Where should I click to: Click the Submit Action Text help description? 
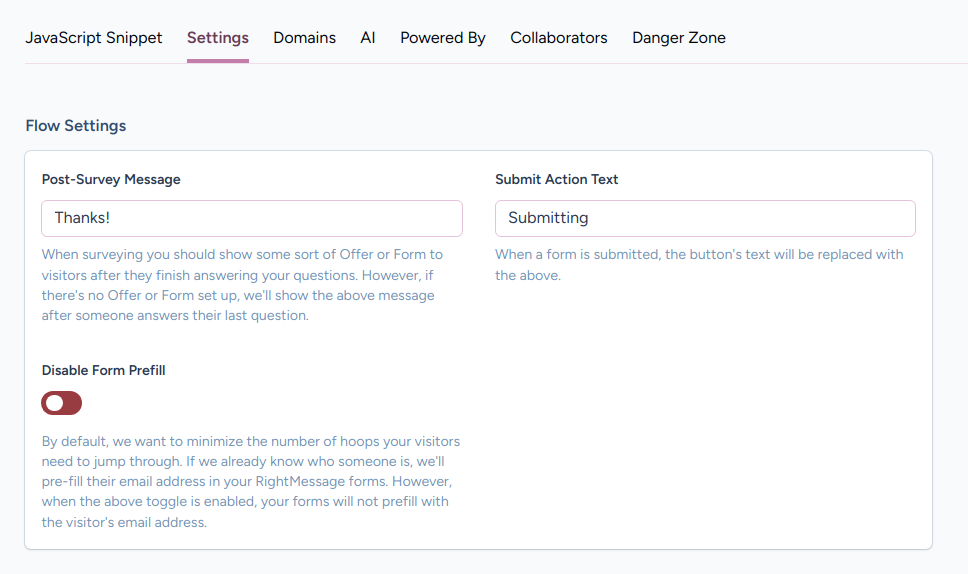698,265
